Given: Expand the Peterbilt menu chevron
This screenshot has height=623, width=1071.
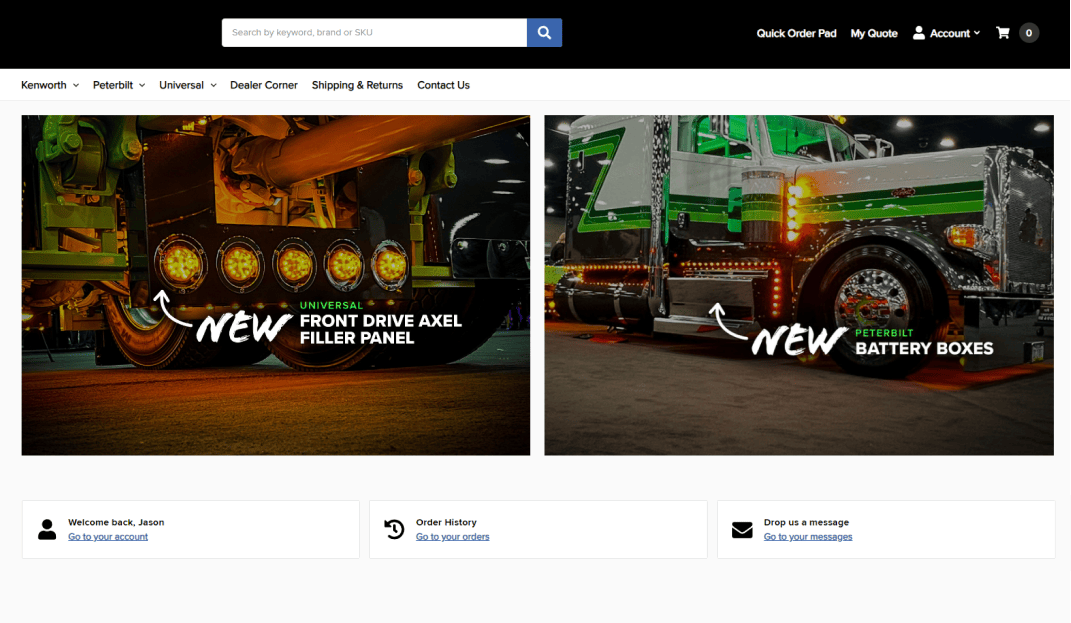Looking at the screenshot, I should 142,85.
